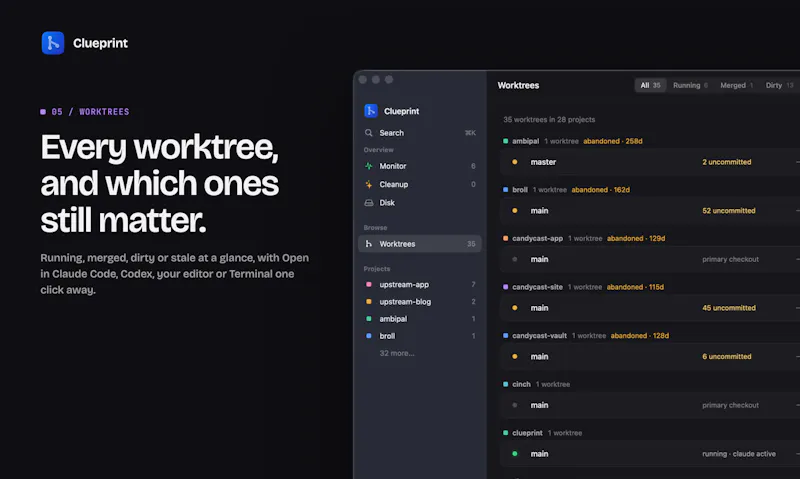800x479 pixels.
Task: Click the candycast-app project header
Action: [x=584, y=238]
